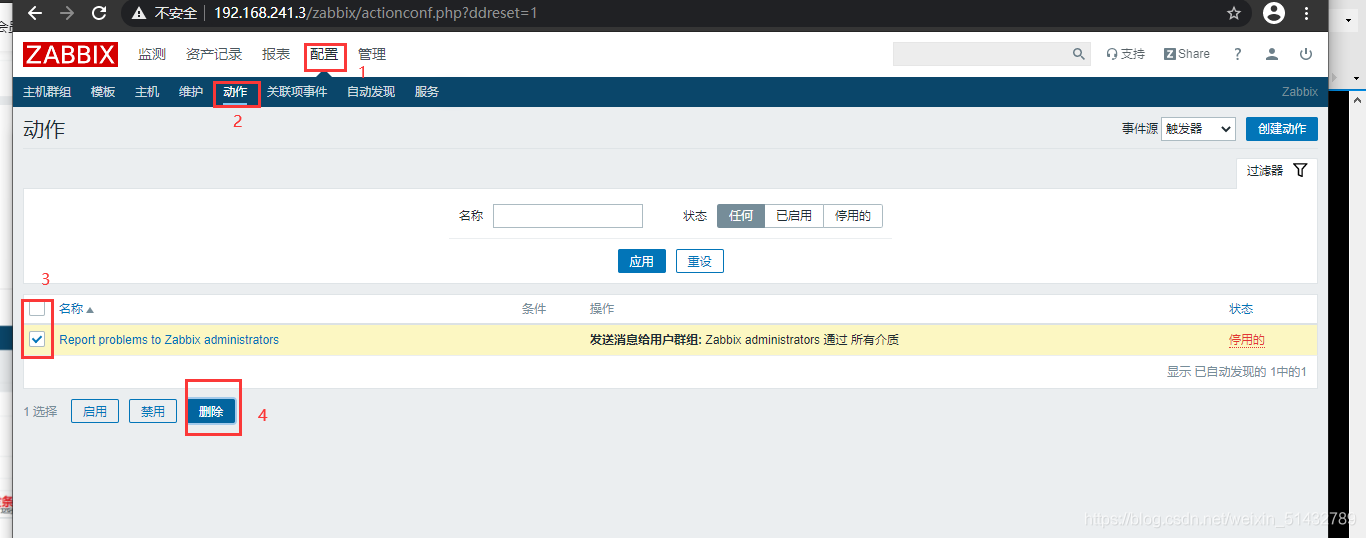Screen dimensions: 1366x538
Task: Click the browser address bar URL
Action: [x=376, y=13]
